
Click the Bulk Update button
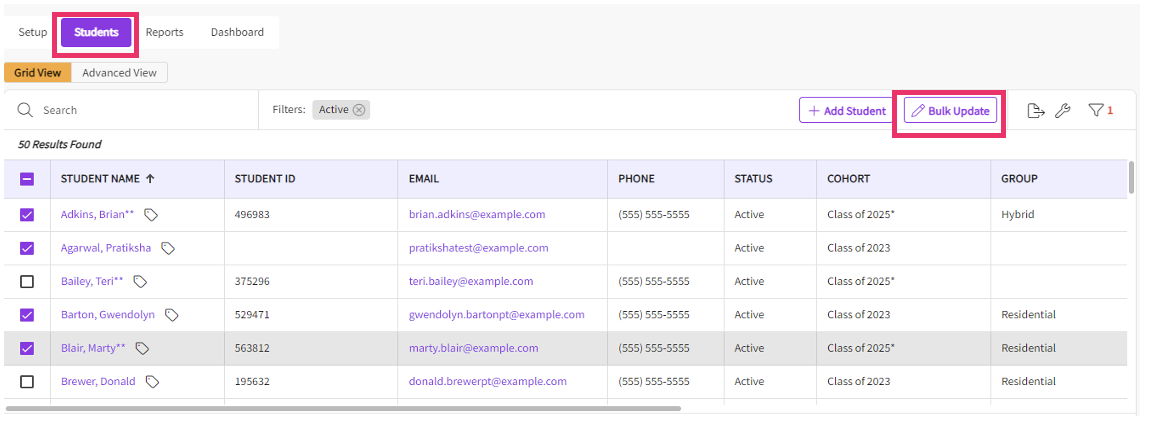950,111
